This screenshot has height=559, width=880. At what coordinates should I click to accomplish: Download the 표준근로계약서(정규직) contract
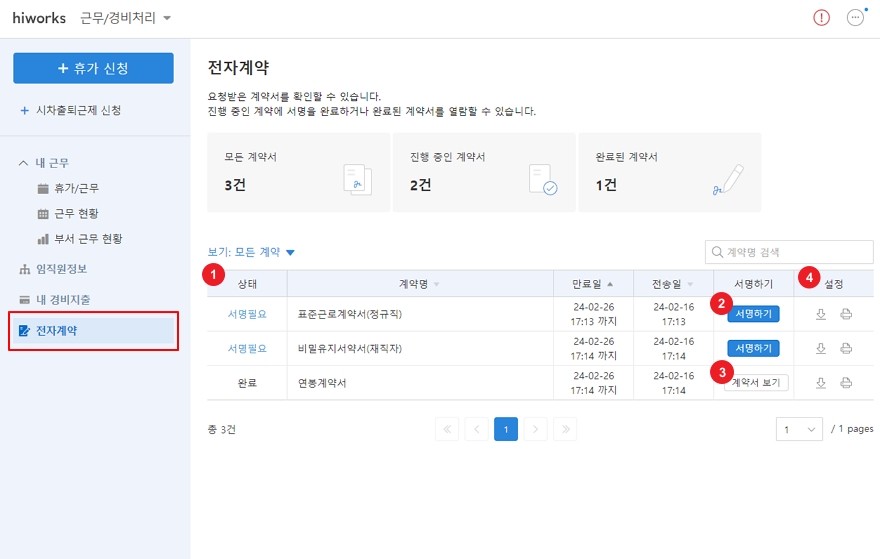pos(821,314)
